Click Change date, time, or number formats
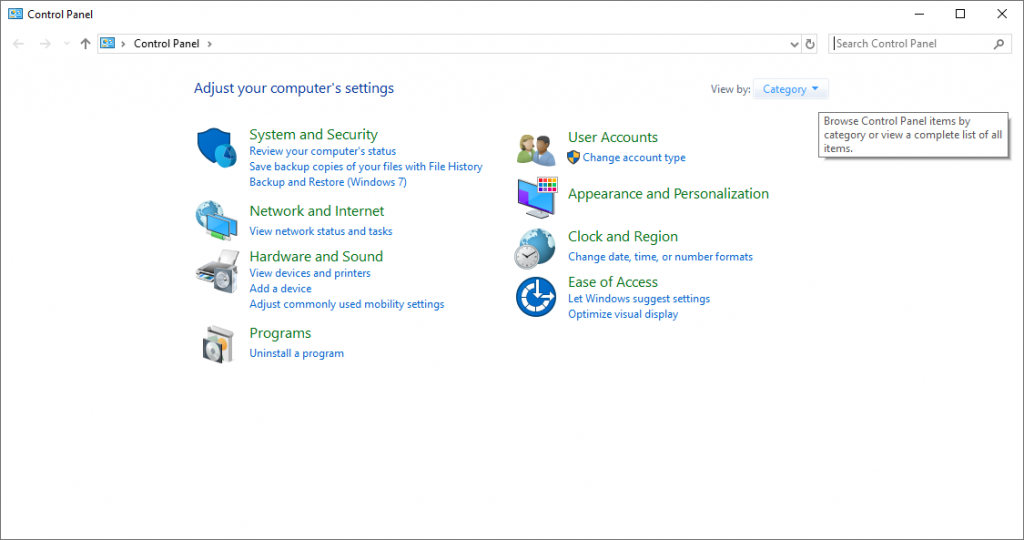 660,257
